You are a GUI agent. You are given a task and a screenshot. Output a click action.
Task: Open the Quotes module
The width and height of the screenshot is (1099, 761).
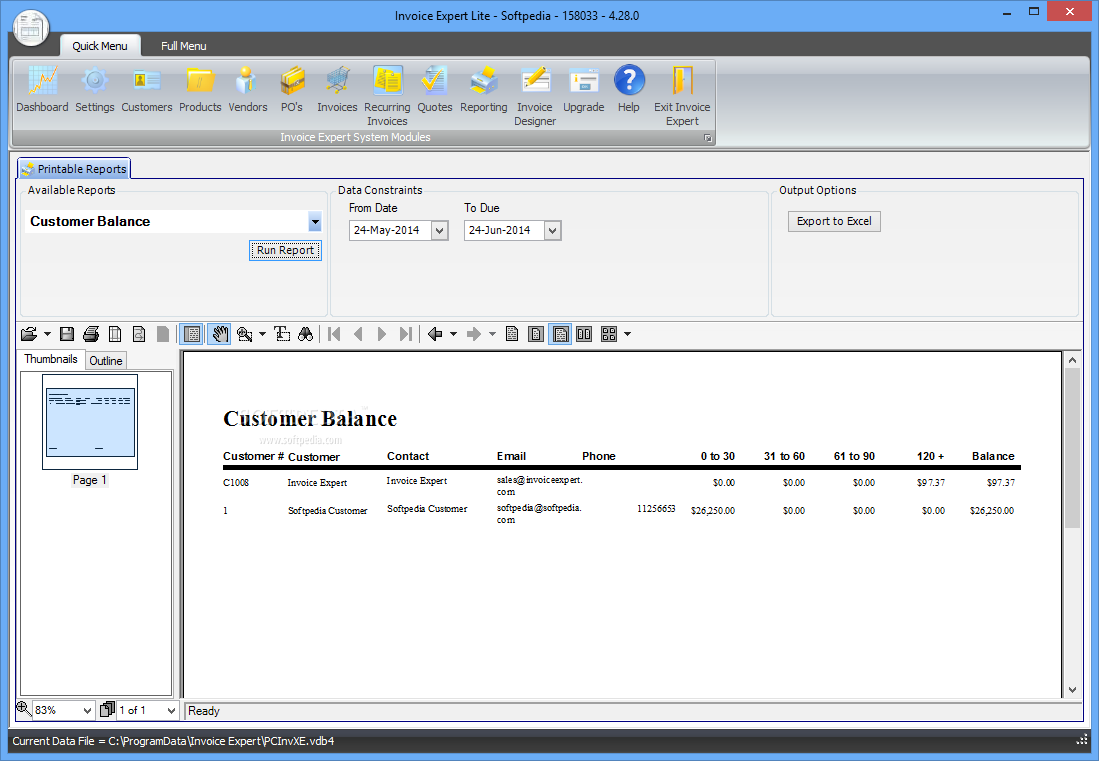435,89
